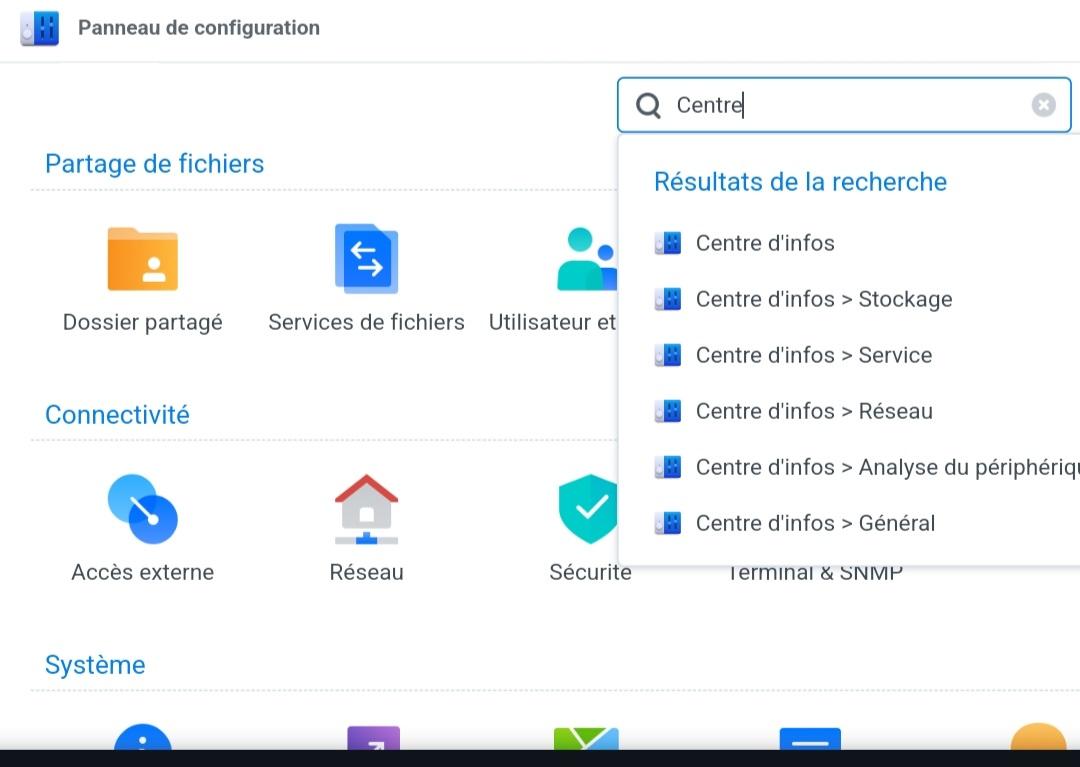Open the Terminal & SNMP item
Image resolution: width=1080 pixels, height=767 pixels.
click(x=815, y=574)
